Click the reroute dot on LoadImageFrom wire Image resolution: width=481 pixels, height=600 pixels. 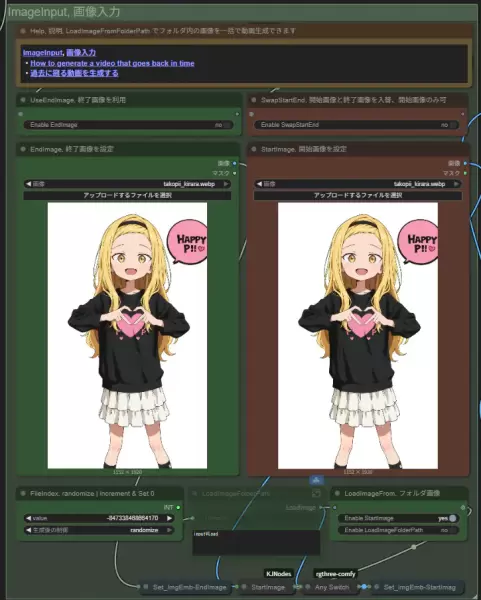coord(414,547)
